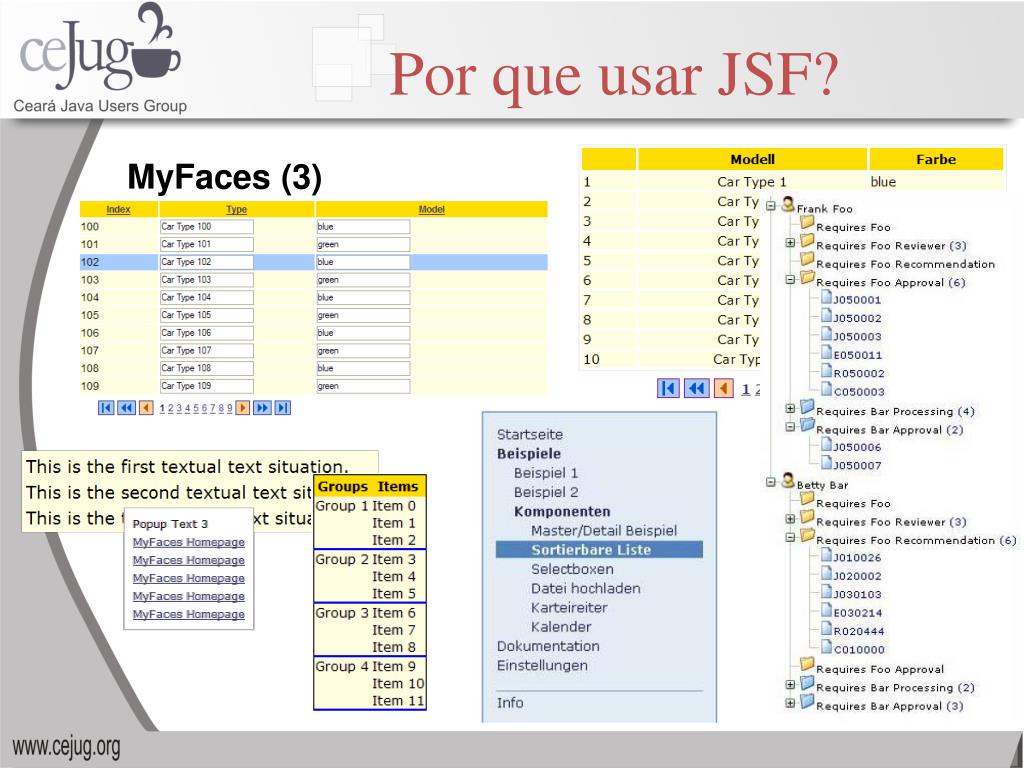Sort by the Index column header
Viewport: 1024px width, 768px height.
(x=118, y=209)
